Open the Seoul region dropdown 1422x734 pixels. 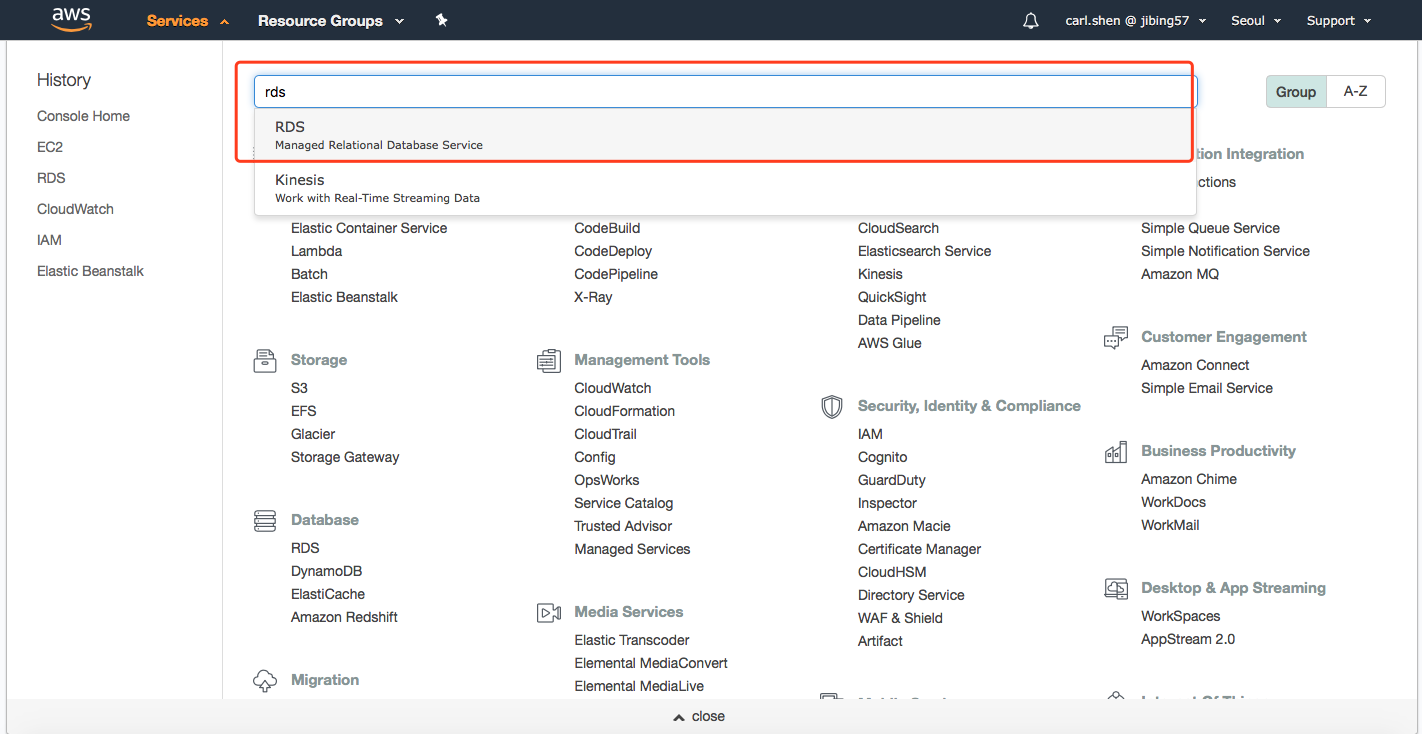tap(1256, 21)
